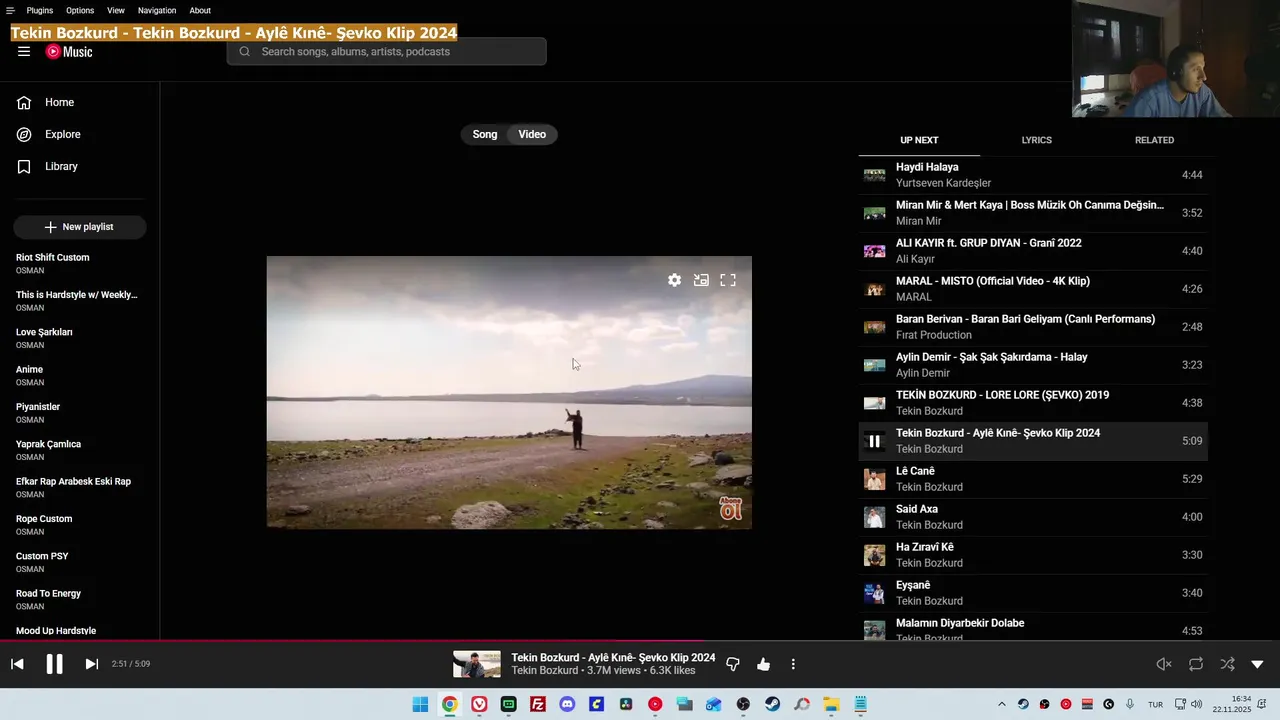Image resolution: width=1280 pixels, height=720 pixels.
Task: Pause current track in queue list
Action: point(875,441)
